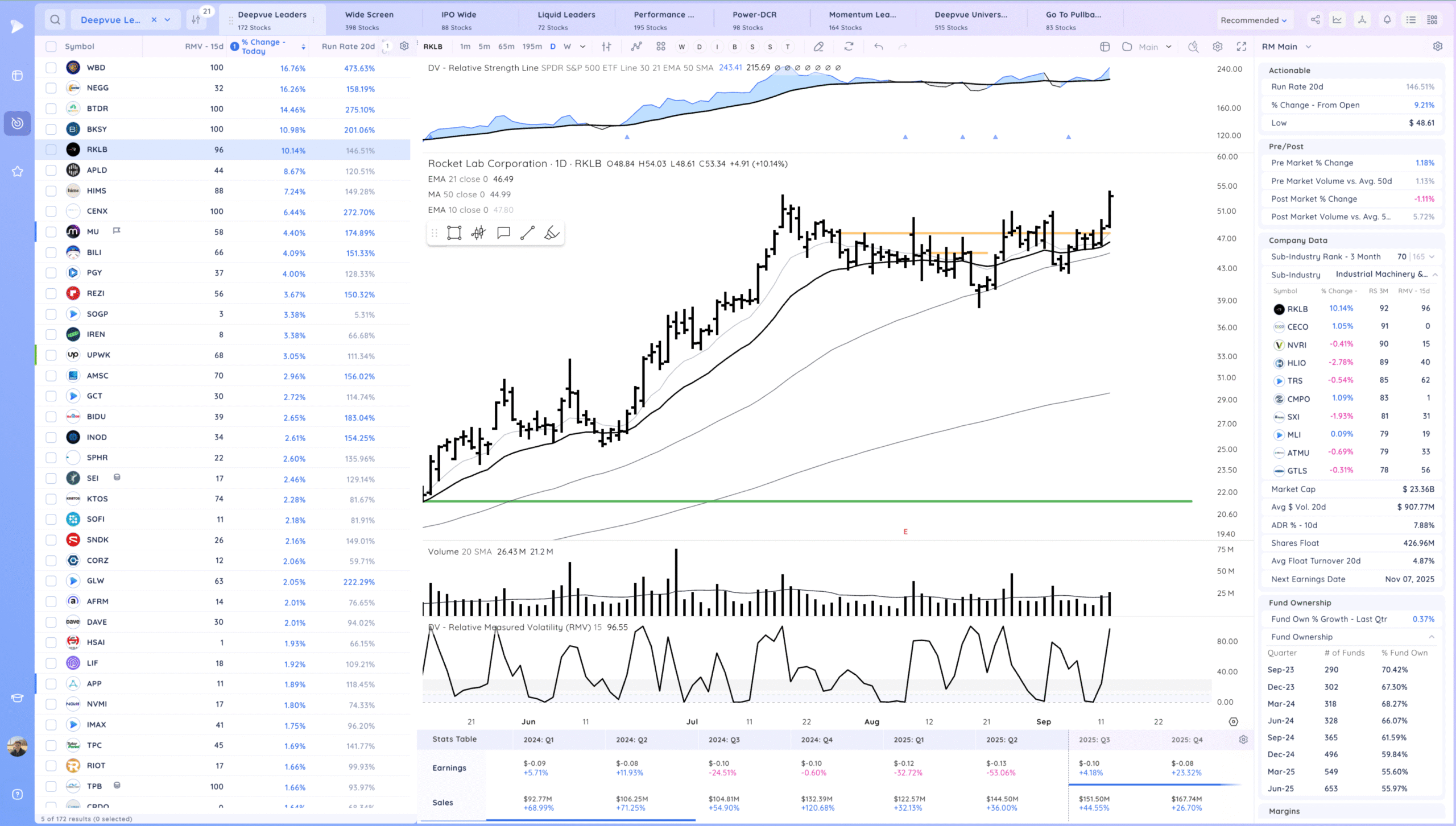Open chart type candlestick bars icon
Viewport: 1456px width, 826px height.
(x=607, y=47)
